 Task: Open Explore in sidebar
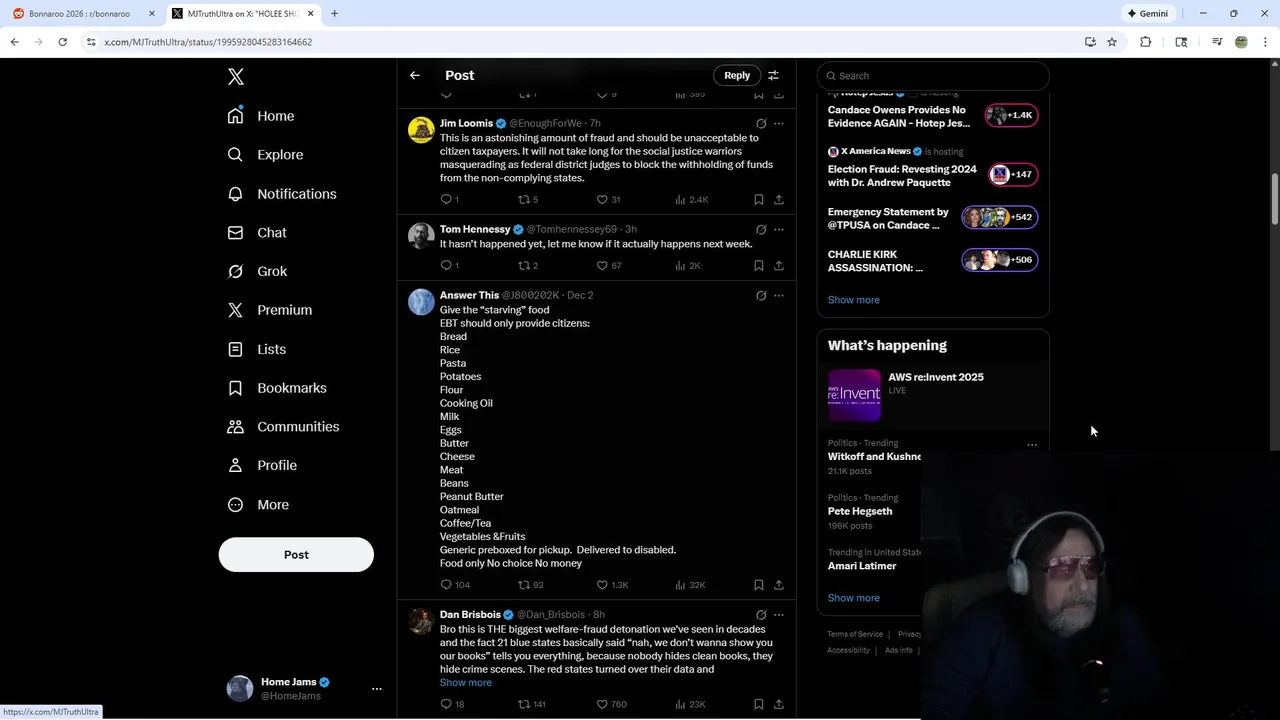coord(265,155)
